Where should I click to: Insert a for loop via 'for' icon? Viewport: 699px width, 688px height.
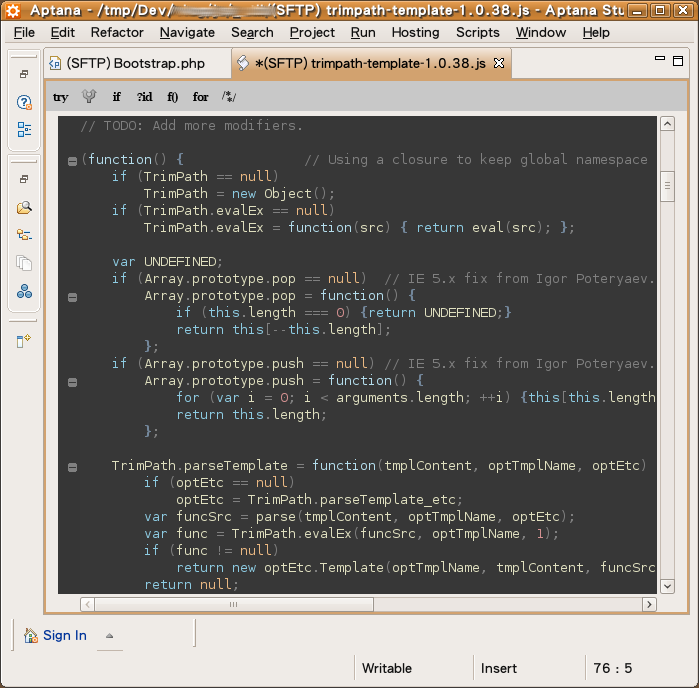[201, 96]
